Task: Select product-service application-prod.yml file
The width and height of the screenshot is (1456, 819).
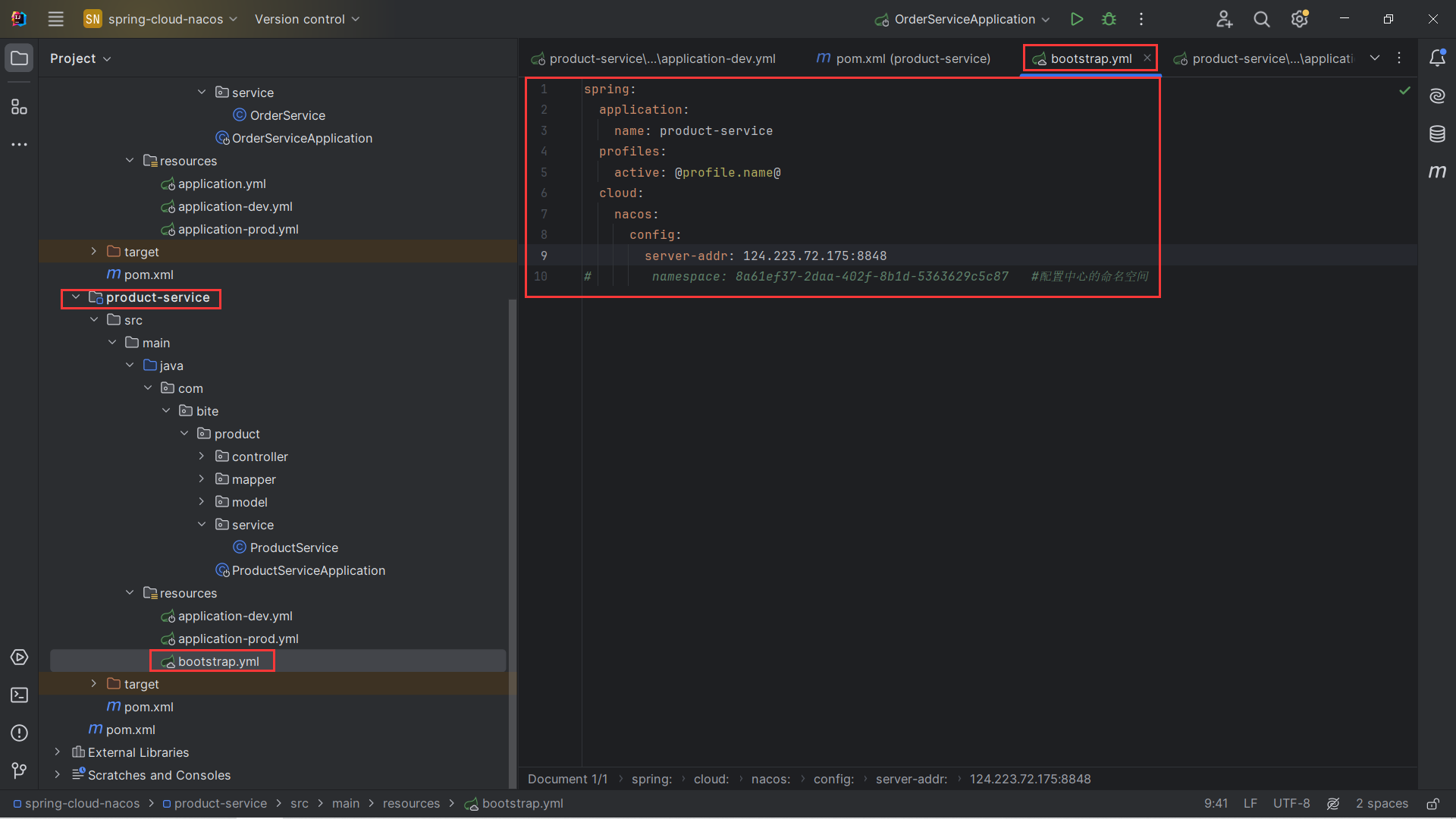Action: pos(230,639)
